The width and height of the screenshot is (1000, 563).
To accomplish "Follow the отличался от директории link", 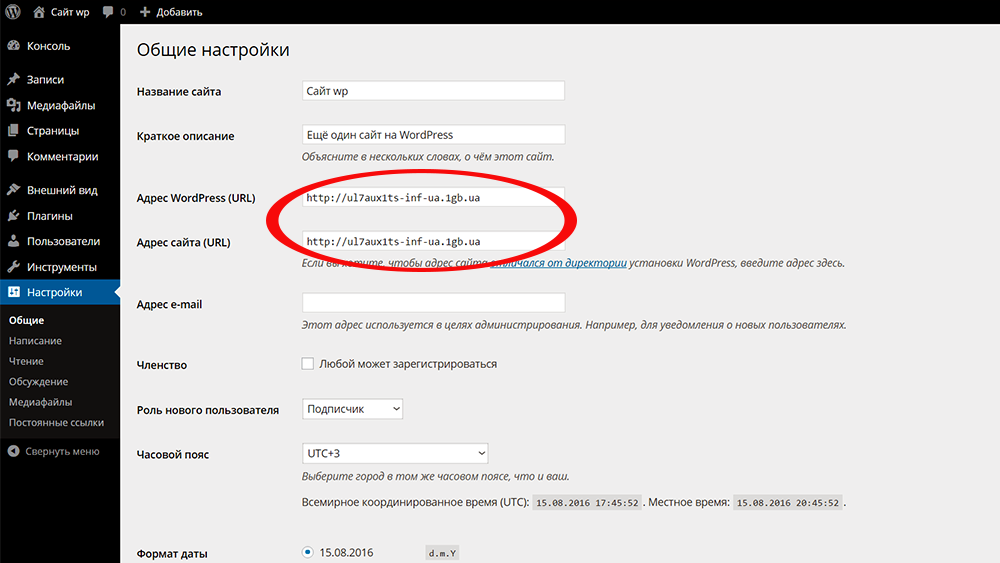I will click(558, 263).
